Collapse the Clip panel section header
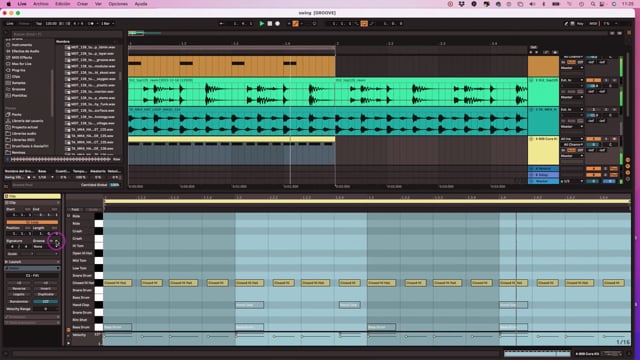Viewport: 640px width, 360px height. coord(32,203)
